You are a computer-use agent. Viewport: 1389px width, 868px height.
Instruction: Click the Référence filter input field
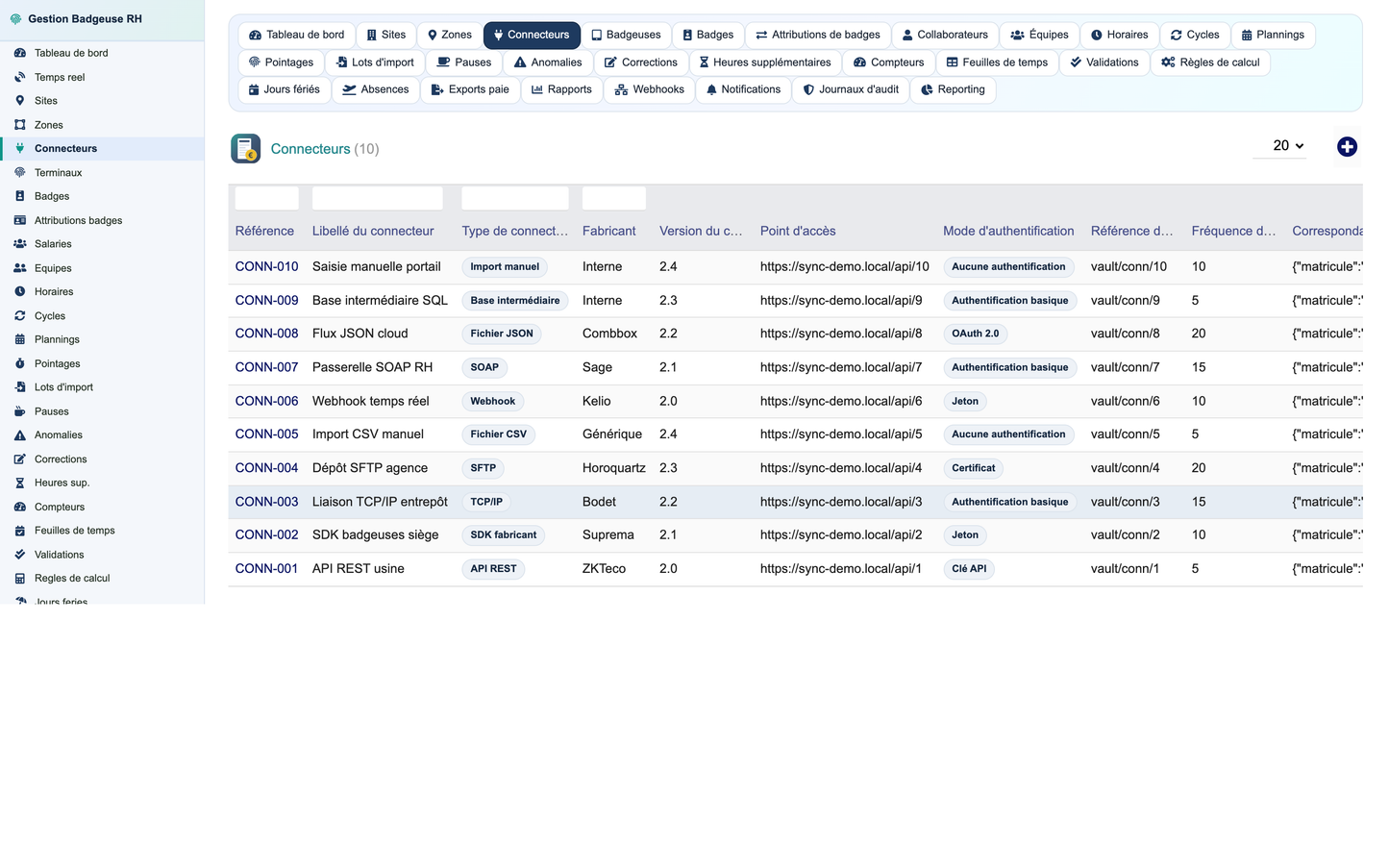(266, 198)
